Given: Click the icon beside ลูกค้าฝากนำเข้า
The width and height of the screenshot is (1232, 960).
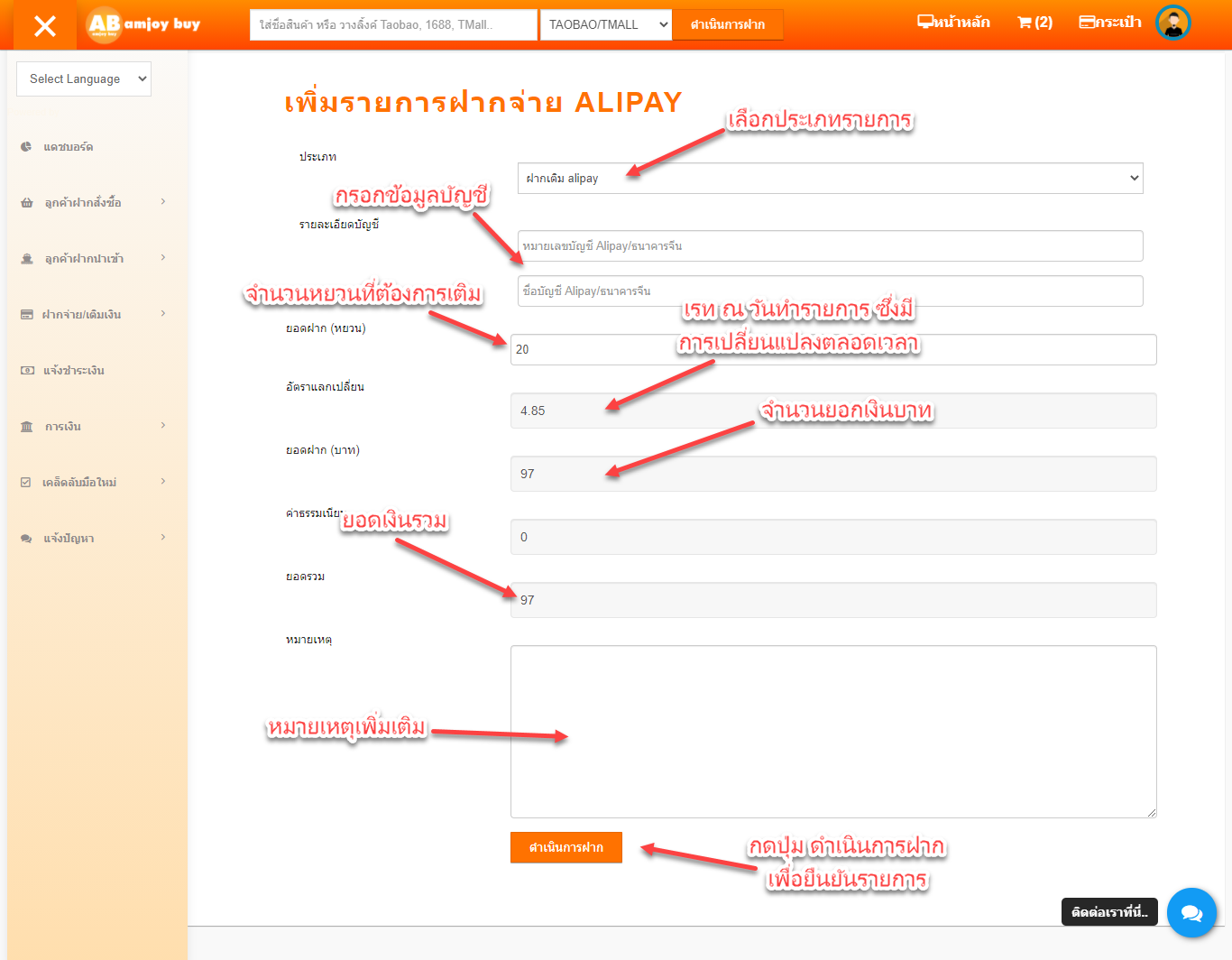Looking at the screenshot, I should 26,258.
